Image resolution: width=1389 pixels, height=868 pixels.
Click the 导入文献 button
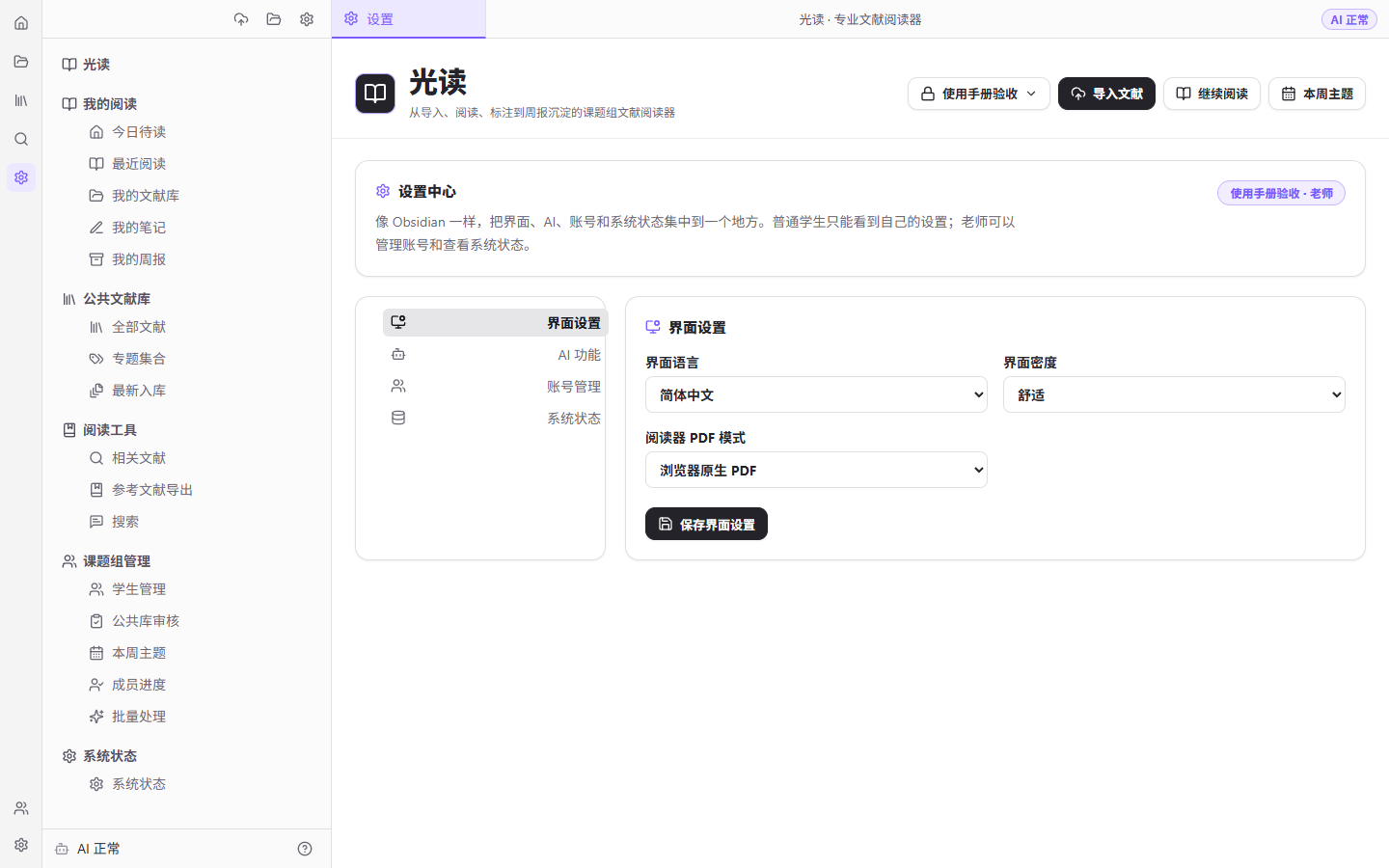(1106, 94)
